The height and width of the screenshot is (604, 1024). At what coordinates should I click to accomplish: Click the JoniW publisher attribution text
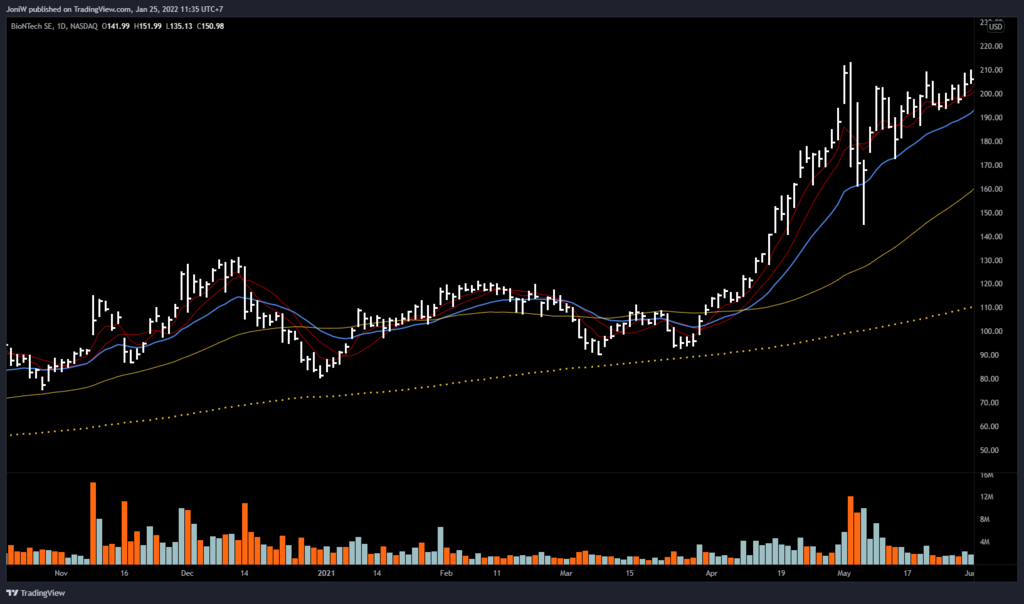pyautogui.click(x=26, y=9)
